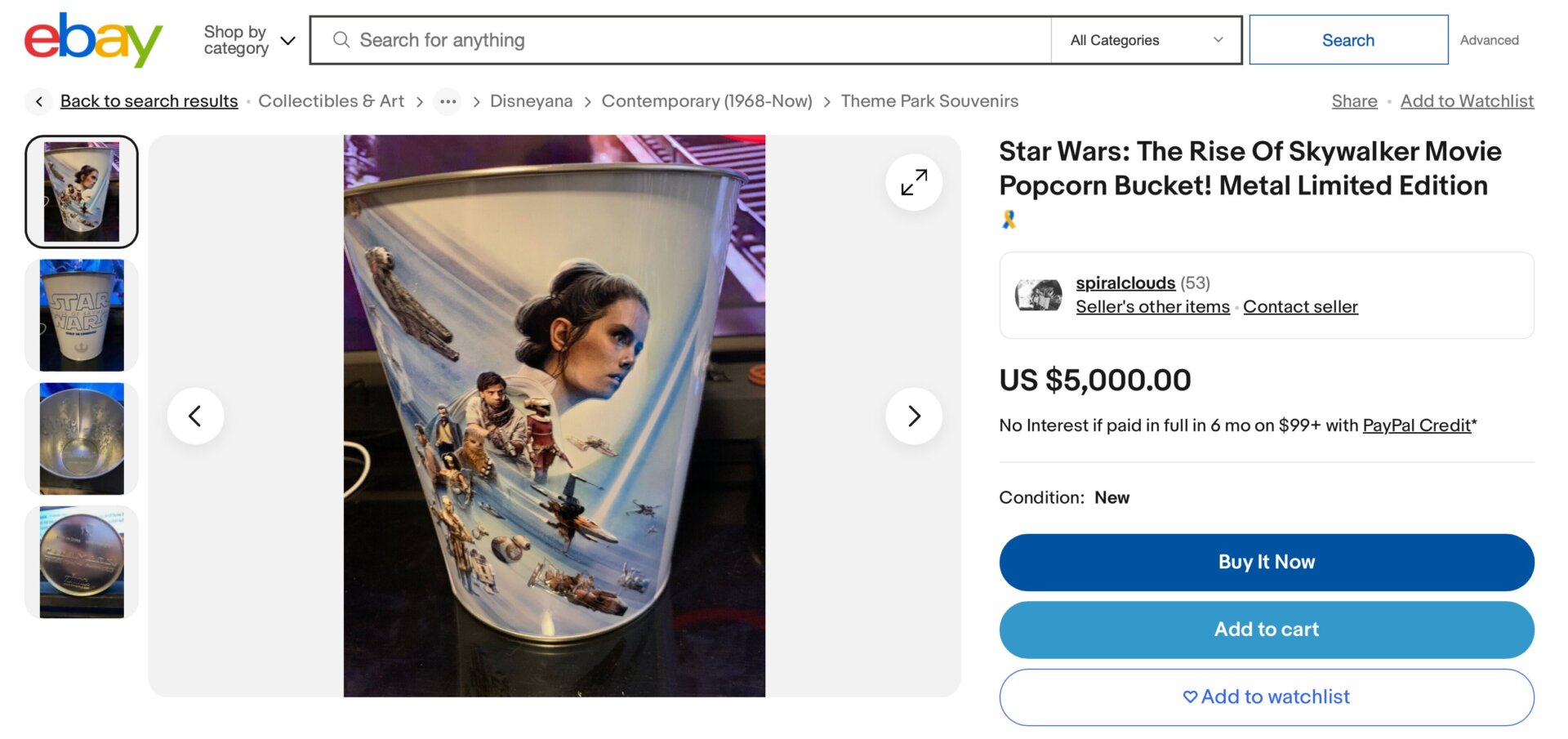
Task: Click the eBay logo
Action: pyautogui.click(x=93, y=39)
